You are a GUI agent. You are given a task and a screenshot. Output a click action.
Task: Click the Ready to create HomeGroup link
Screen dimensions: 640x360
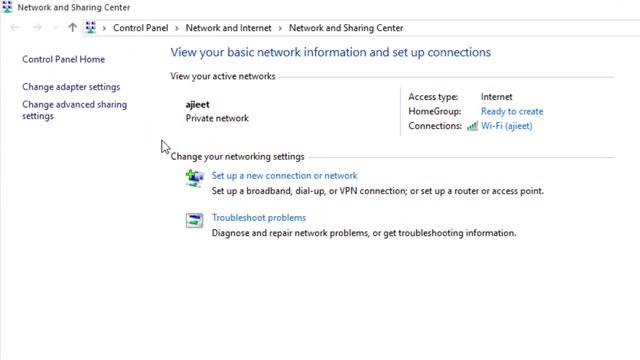pyautogui.click(x=512, y=111)
